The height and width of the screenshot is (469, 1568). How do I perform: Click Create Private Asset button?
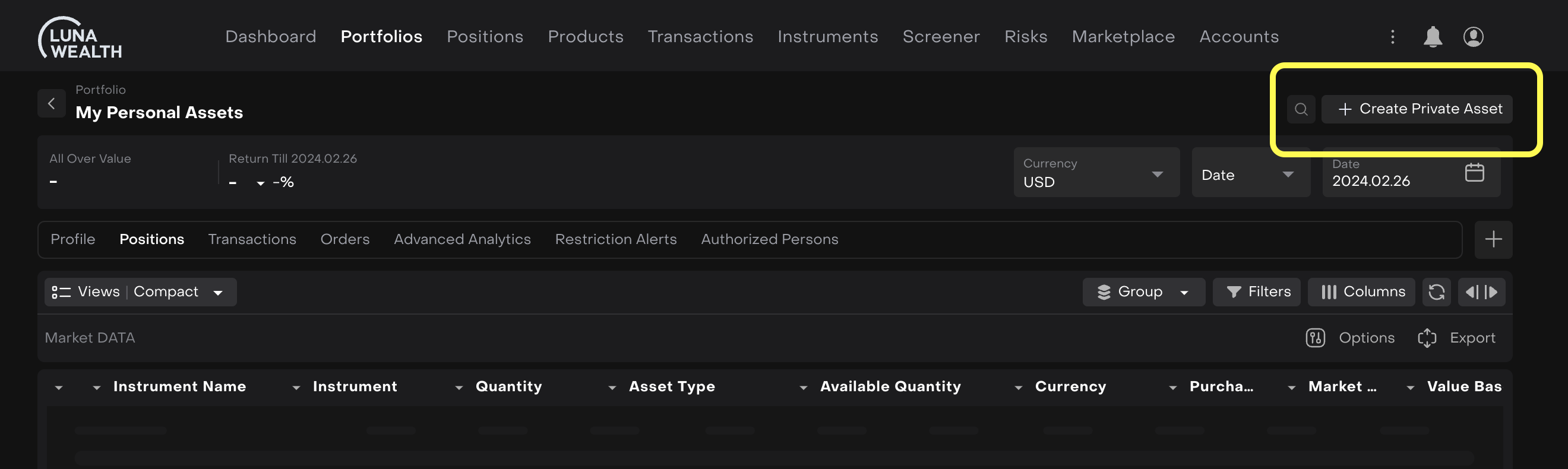click(x=1419, y=109)
